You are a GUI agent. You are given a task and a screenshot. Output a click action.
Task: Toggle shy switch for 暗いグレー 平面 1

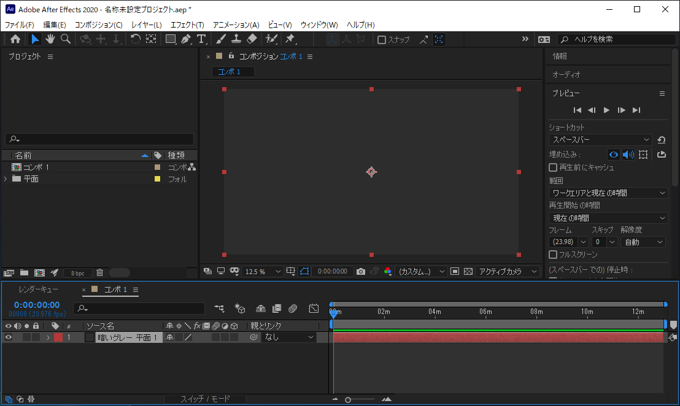tap(170, 337)
